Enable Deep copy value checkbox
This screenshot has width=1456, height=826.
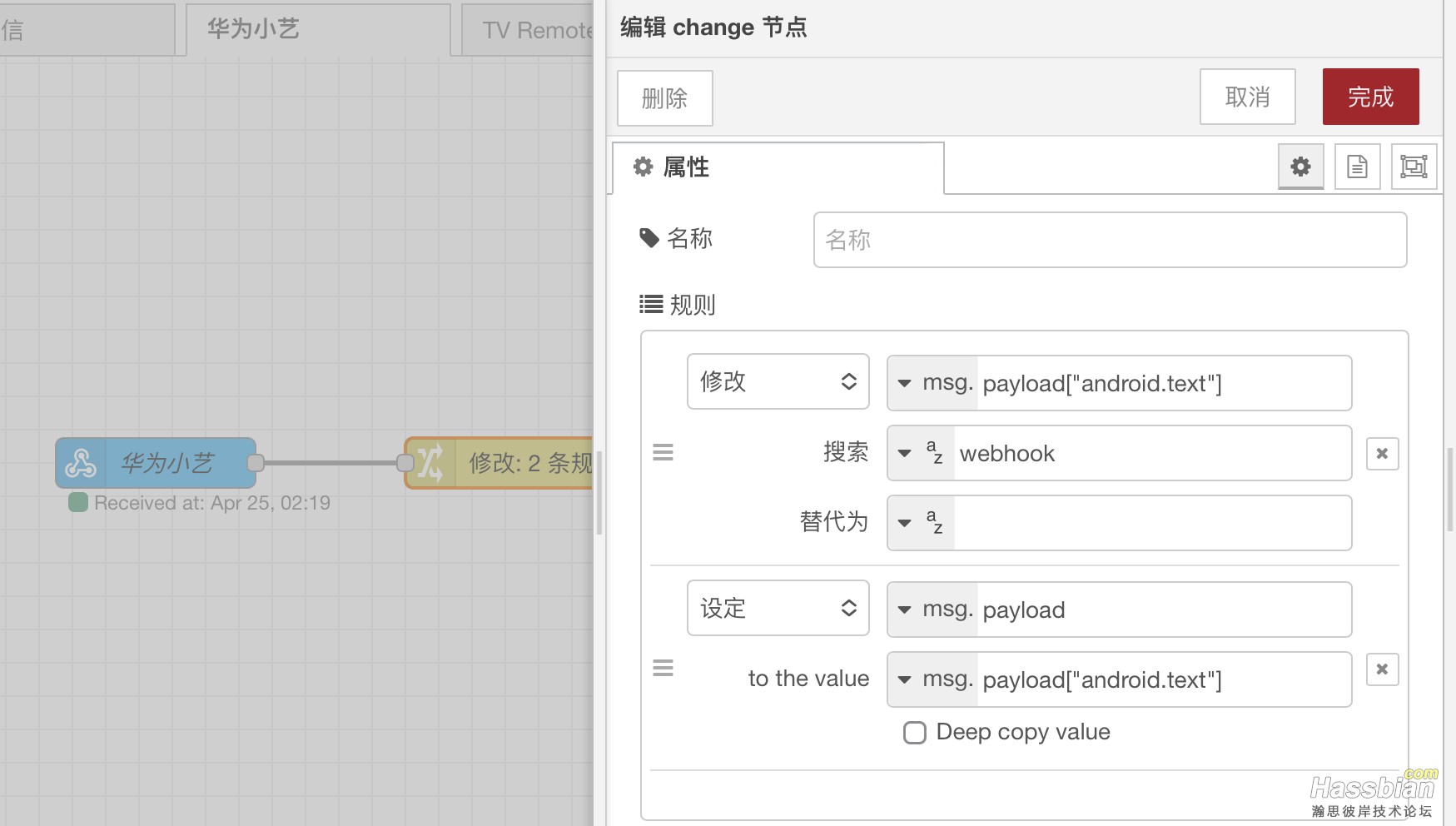pyautogui.click(x=915, y=733)
